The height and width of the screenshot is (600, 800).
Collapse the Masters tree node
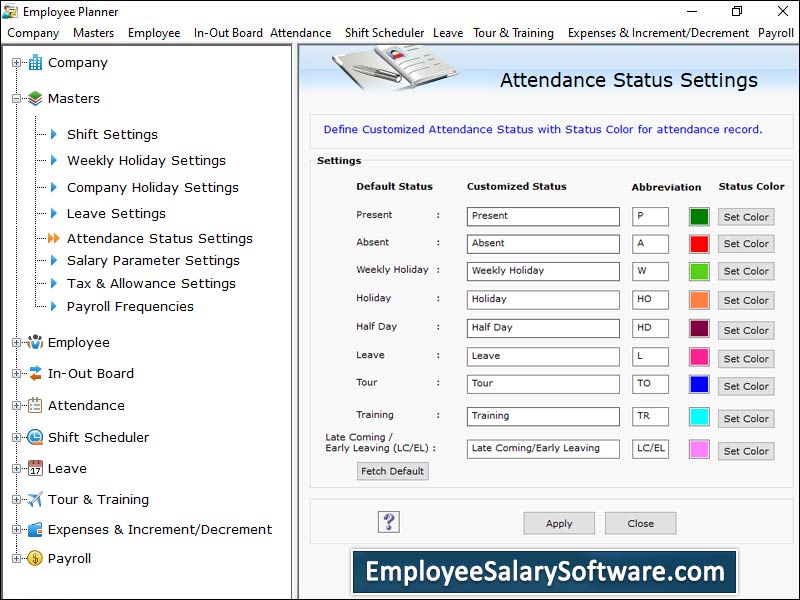[16, 99]
